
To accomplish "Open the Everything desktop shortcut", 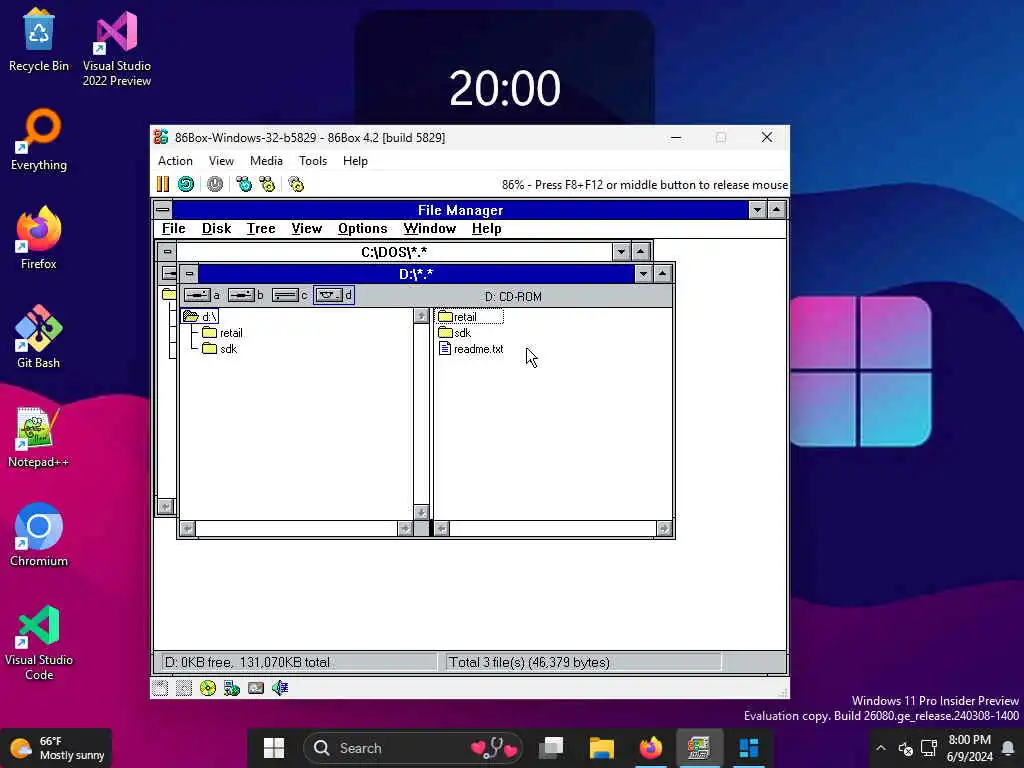I will pos(39,140).
